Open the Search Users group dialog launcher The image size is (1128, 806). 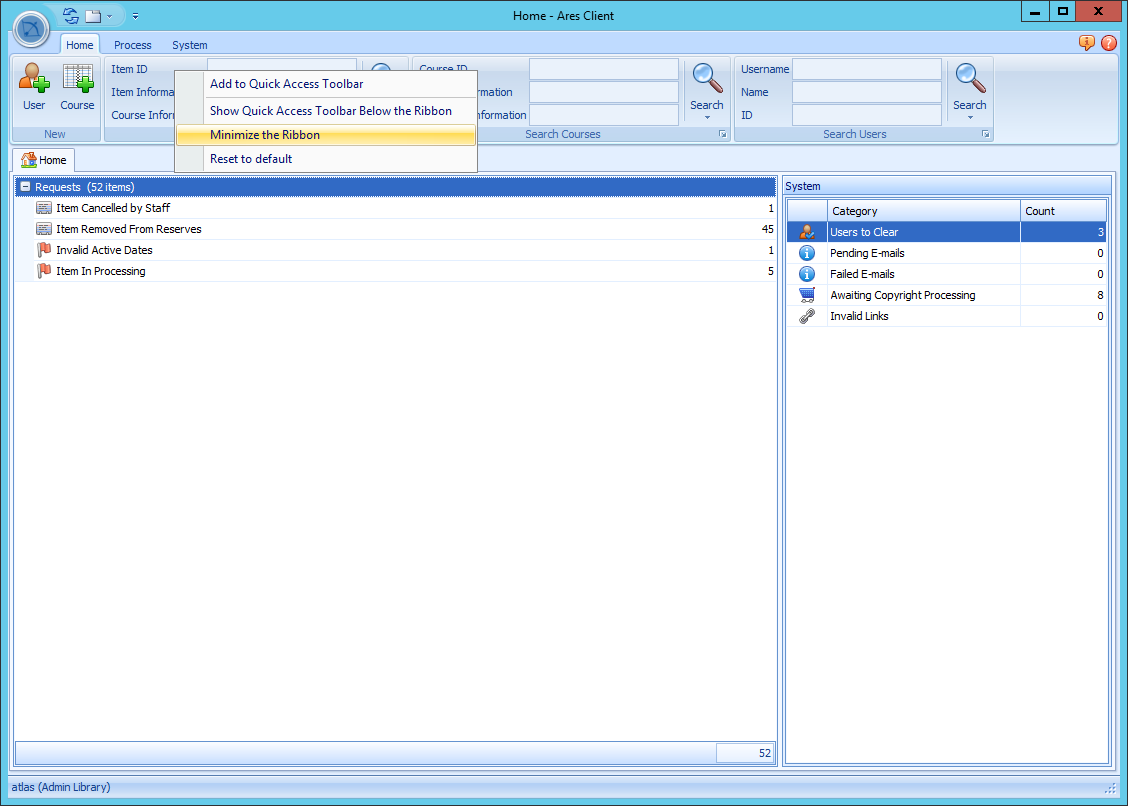click(986, 133)
